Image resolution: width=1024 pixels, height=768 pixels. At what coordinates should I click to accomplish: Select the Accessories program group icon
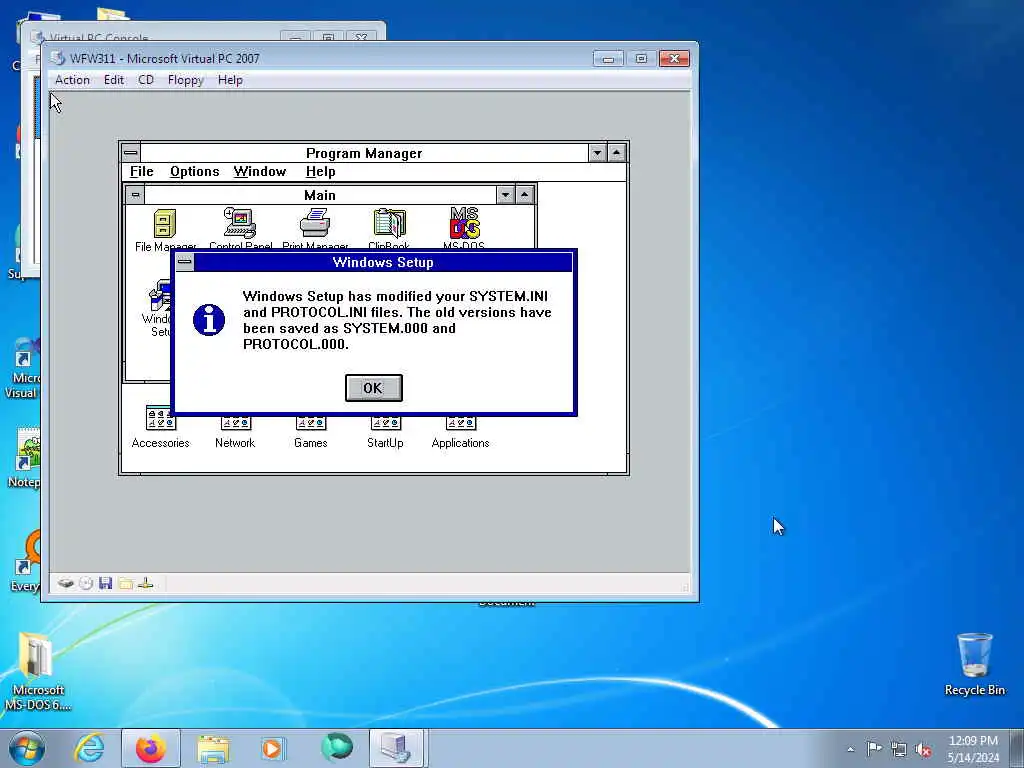tap(161, 427)
